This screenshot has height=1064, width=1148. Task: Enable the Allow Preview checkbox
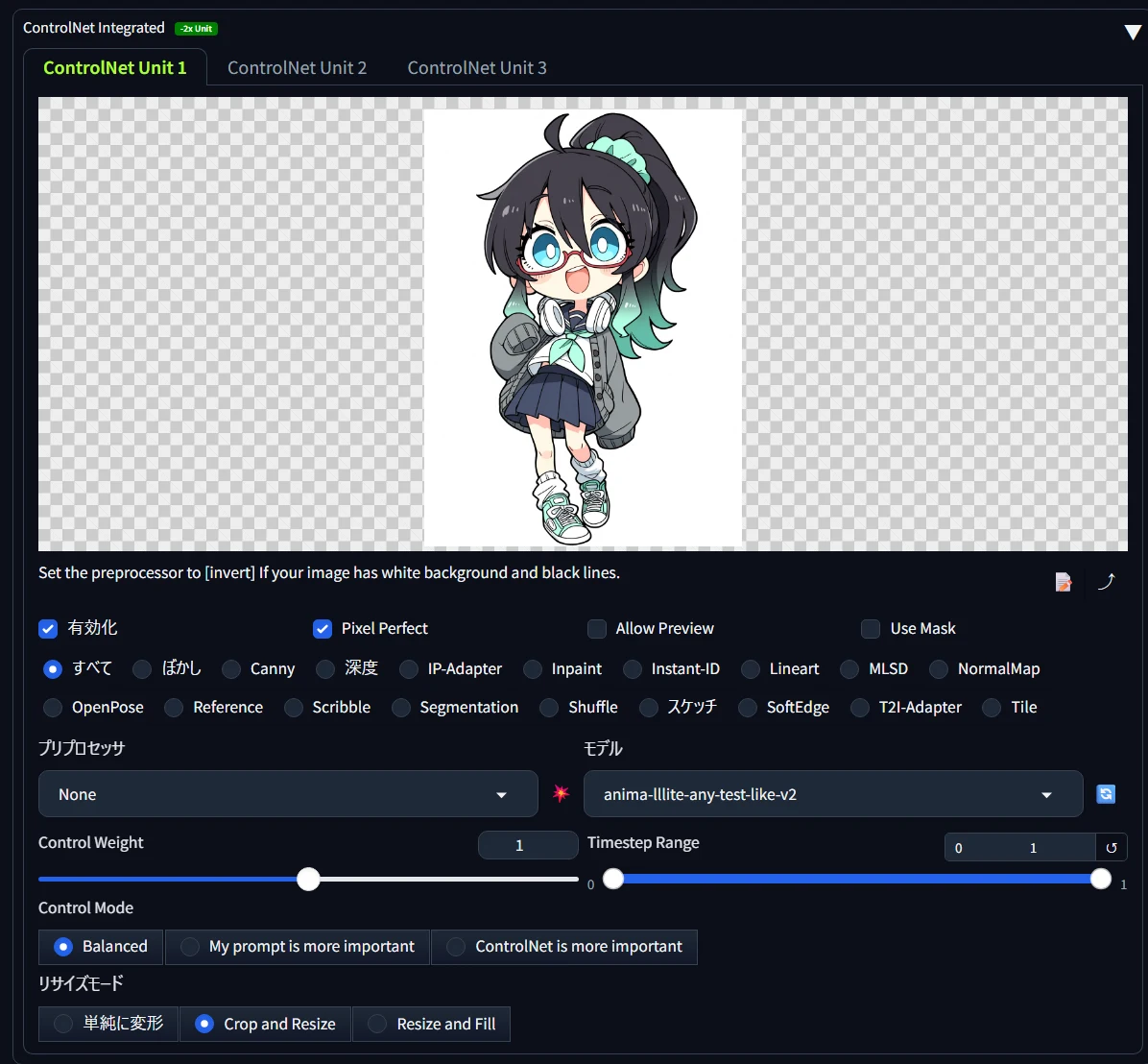tap(597, 629)
